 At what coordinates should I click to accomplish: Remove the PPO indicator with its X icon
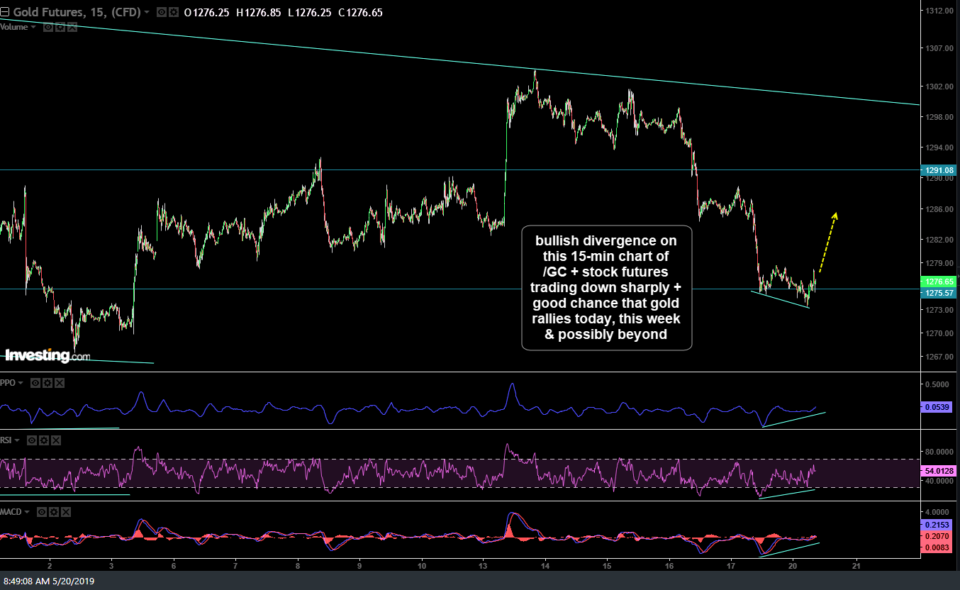coord(60,383)
